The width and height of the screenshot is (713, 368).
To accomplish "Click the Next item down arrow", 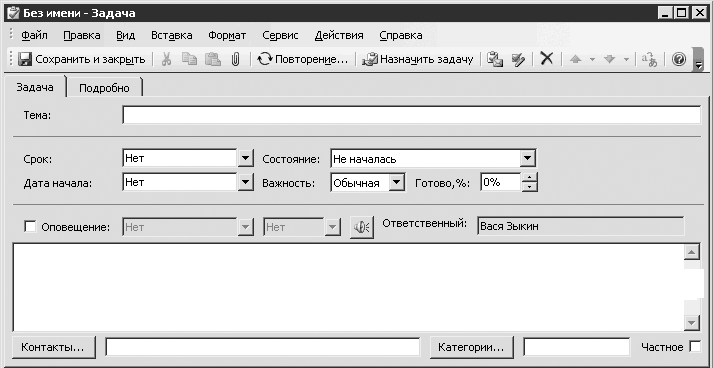I will (x=610, y=59).
